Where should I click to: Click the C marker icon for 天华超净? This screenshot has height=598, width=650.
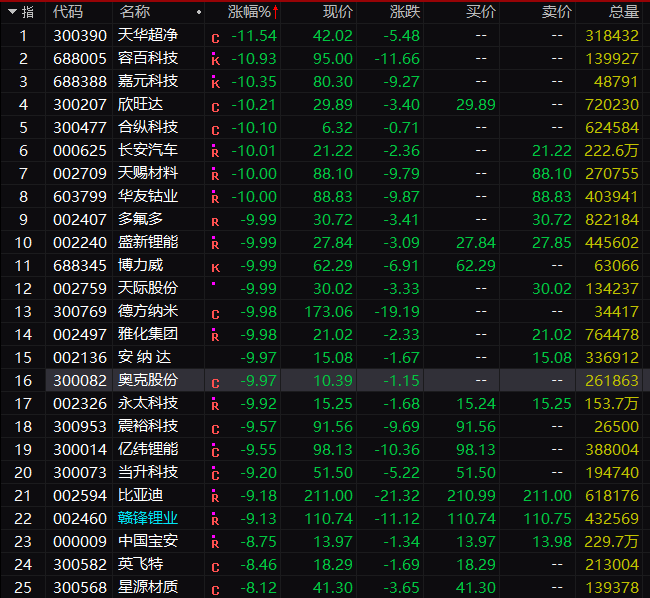(x=215, y=39)
